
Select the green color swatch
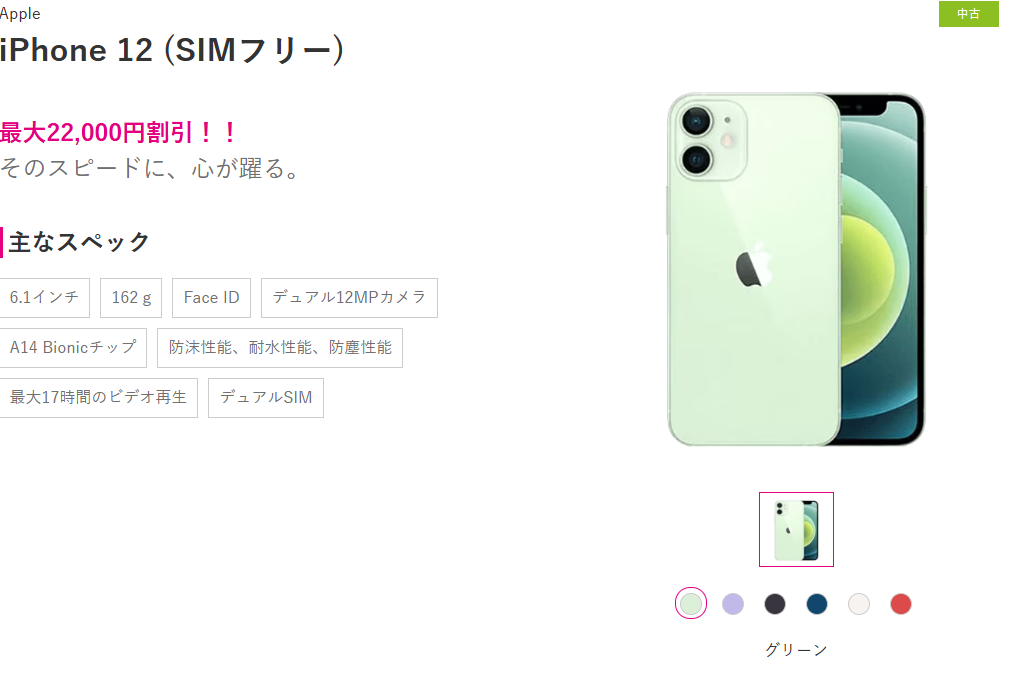click(x=691, y=604)
